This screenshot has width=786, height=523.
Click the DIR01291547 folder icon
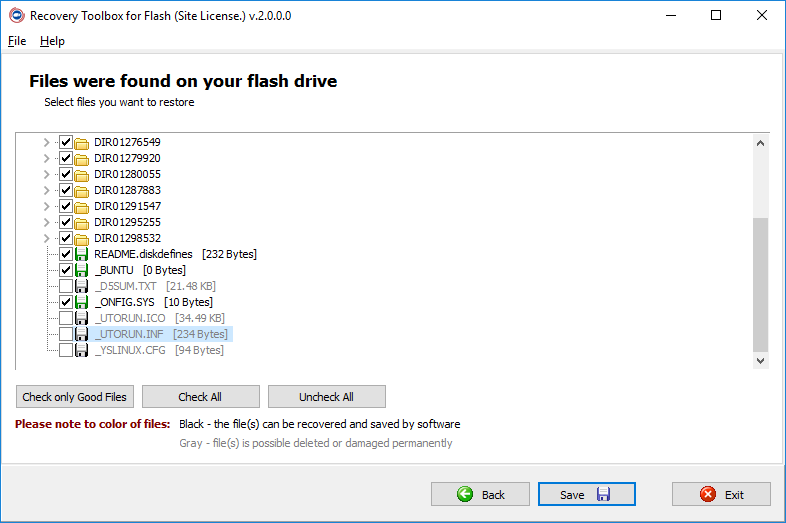[82, 208]
